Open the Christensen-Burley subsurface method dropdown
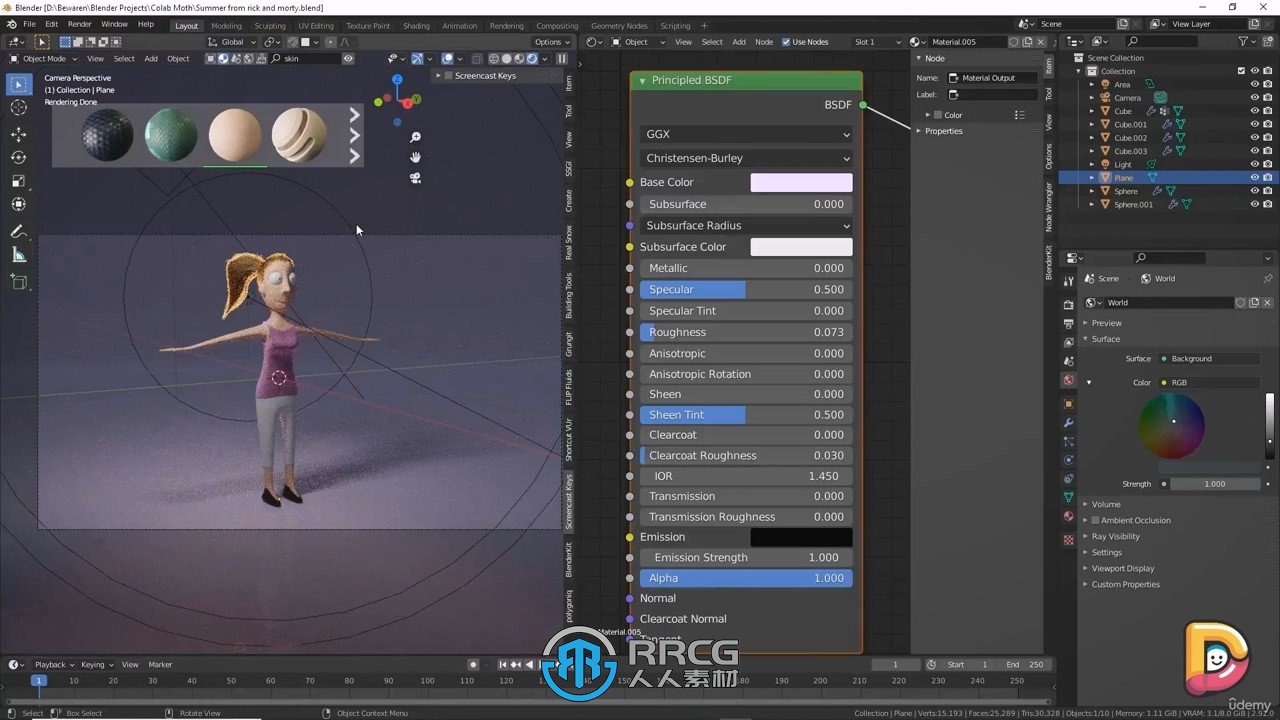The height and width of the screenshot is (720, 1280). coord(746,158)
